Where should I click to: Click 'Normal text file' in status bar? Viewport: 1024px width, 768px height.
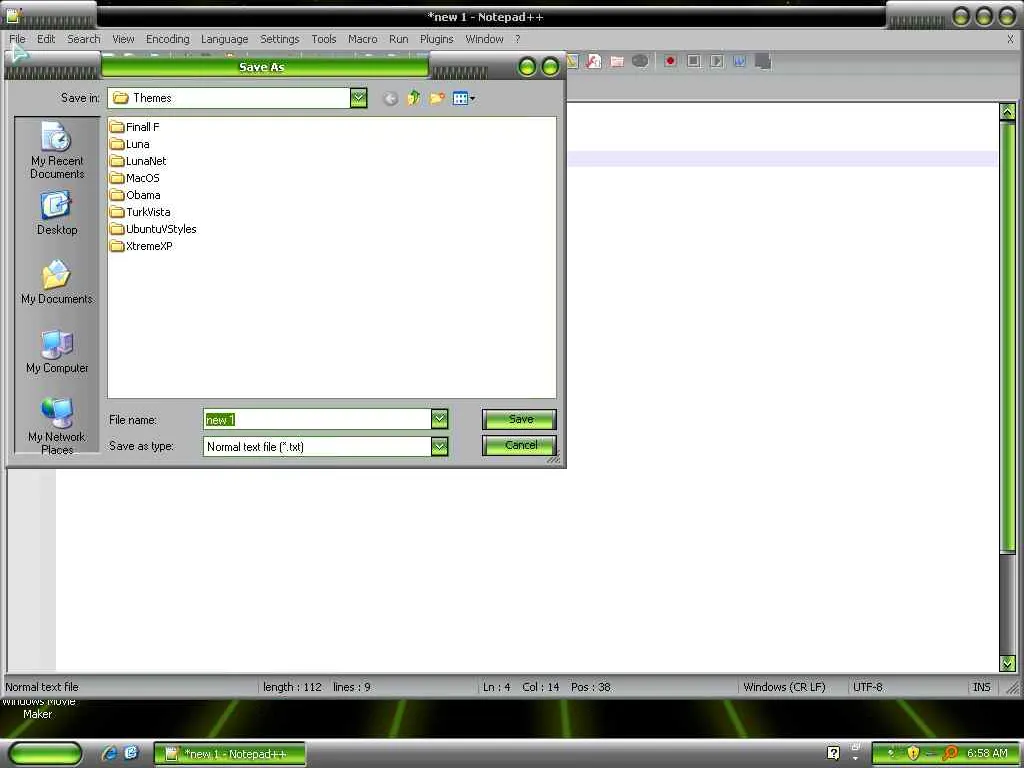42,687
